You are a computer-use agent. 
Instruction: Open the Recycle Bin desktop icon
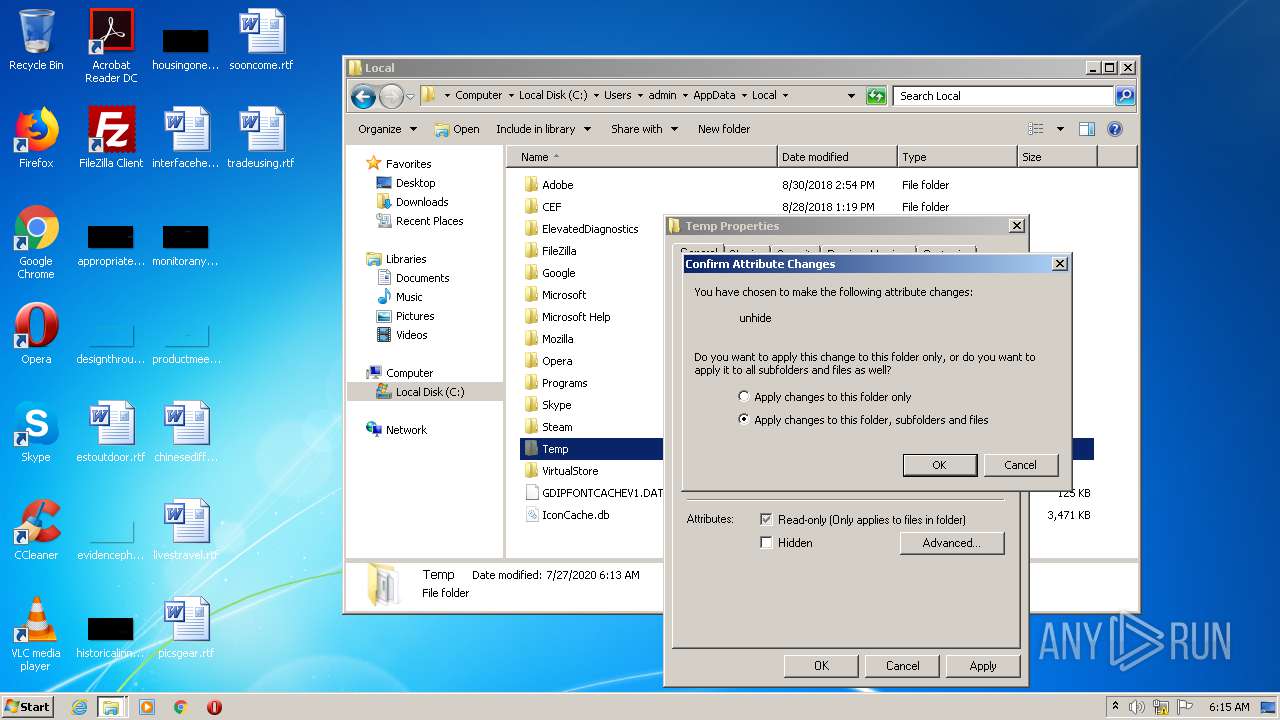[x=36, y=40]
